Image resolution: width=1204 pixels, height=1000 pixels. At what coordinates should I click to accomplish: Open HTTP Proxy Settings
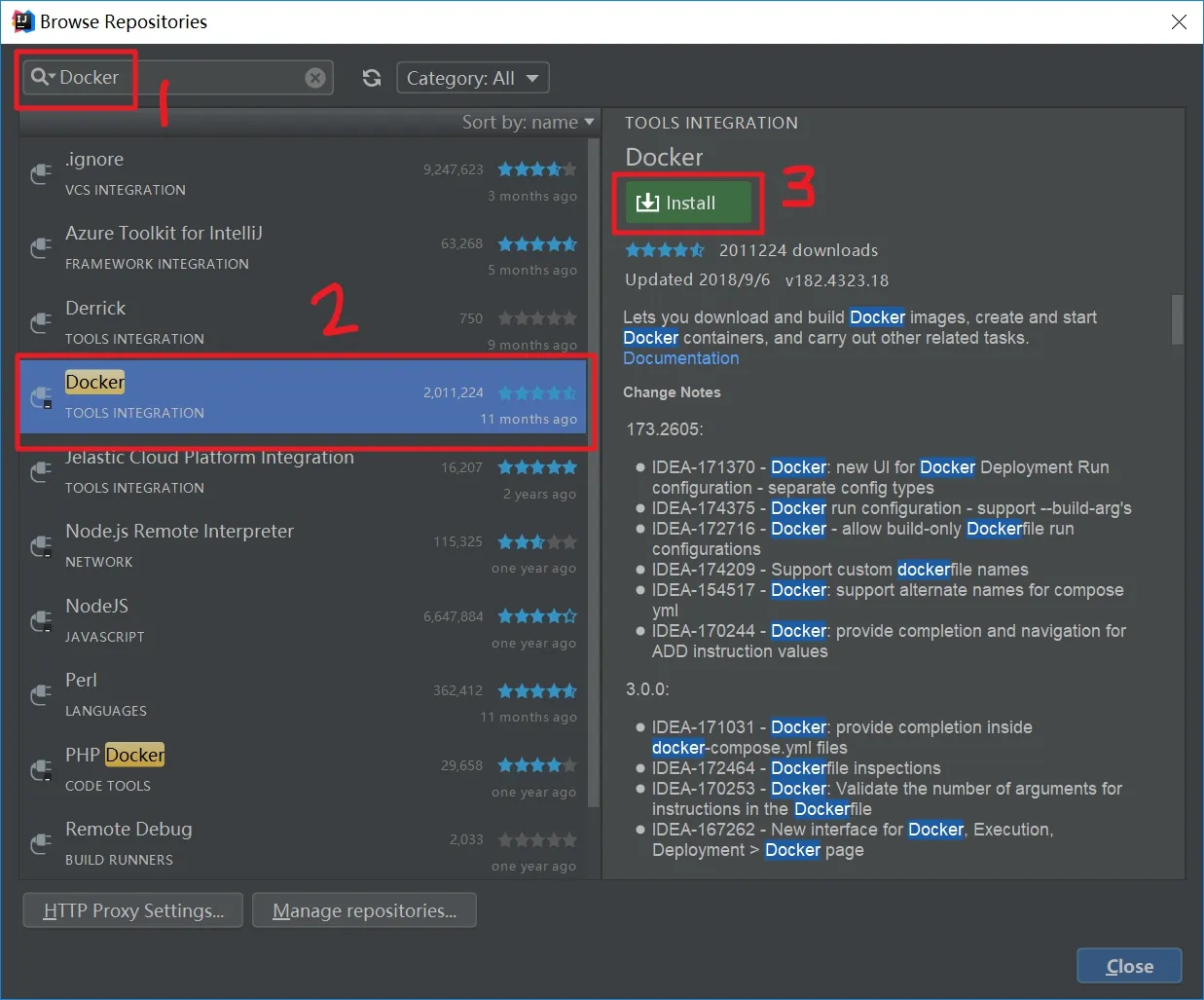click(x=133, y=910)
